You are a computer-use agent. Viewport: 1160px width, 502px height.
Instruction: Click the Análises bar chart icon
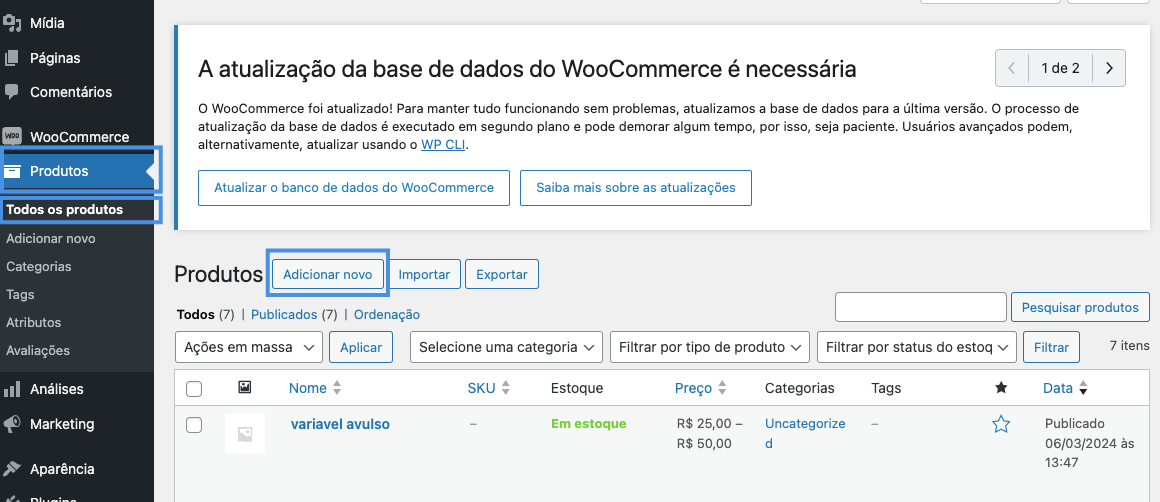12,389
